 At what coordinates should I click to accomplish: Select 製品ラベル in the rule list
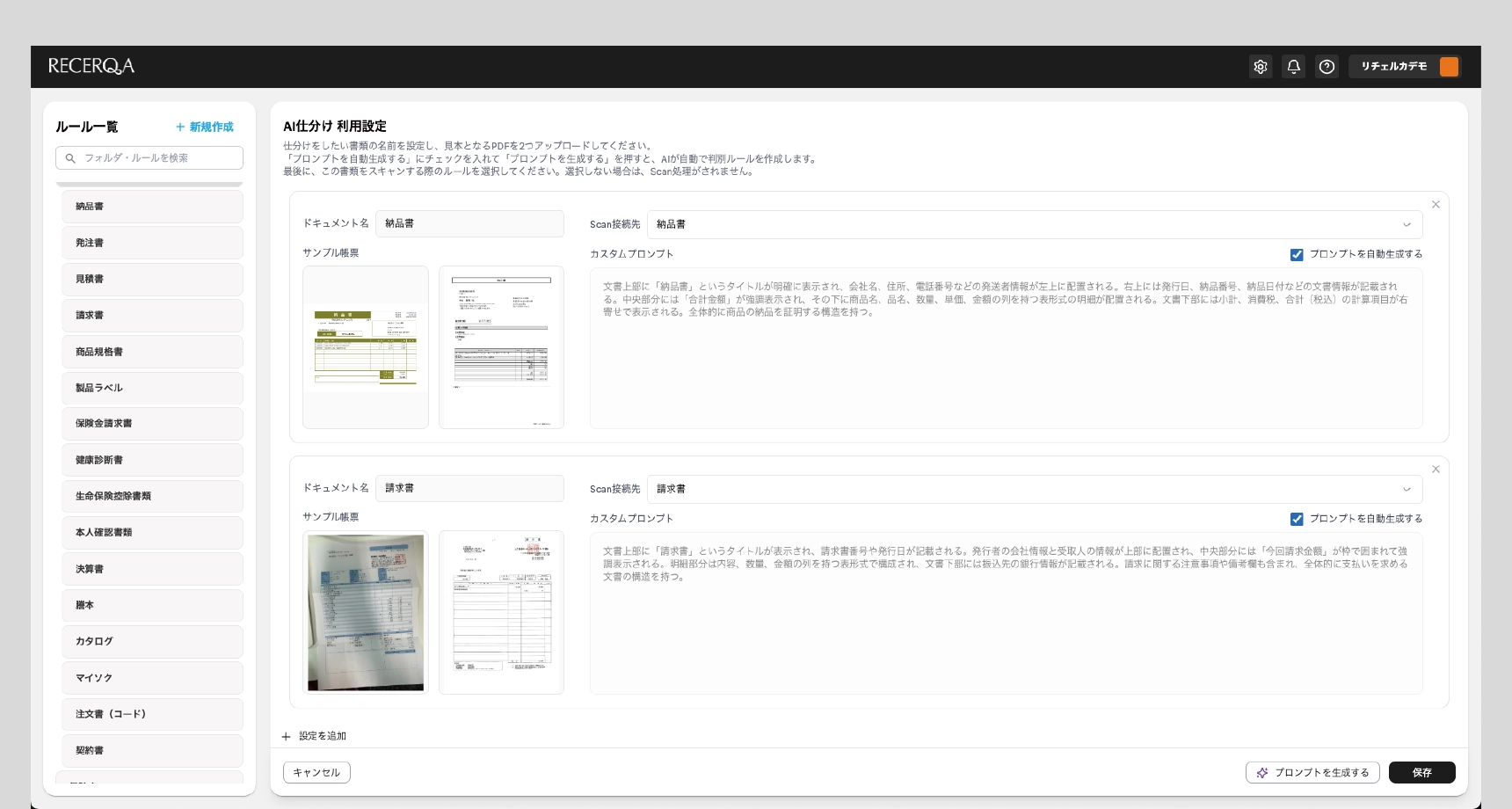tap(152, 388)
